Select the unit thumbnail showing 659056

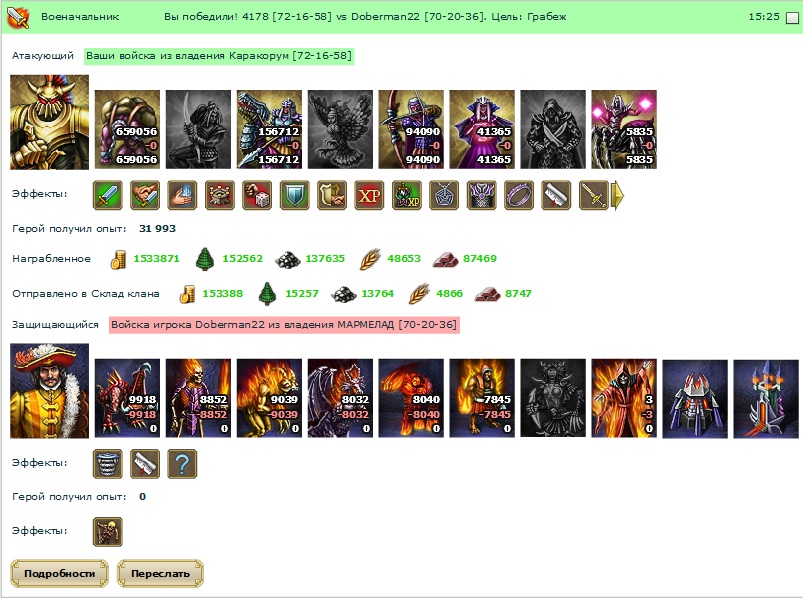[x=128, y=130]
